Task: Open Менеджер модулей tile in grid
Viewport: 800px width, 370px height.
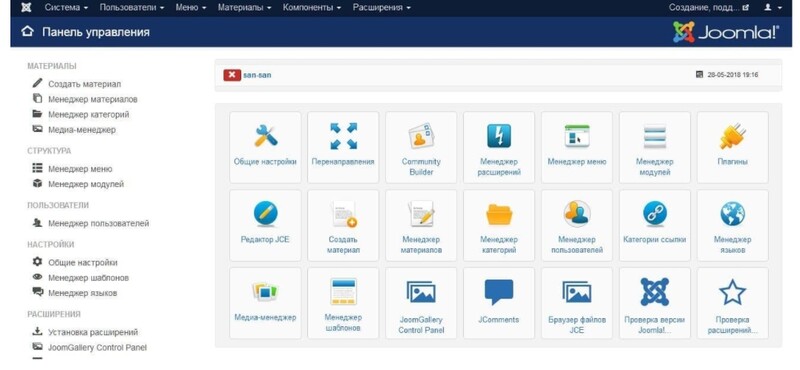Action: 655,147
